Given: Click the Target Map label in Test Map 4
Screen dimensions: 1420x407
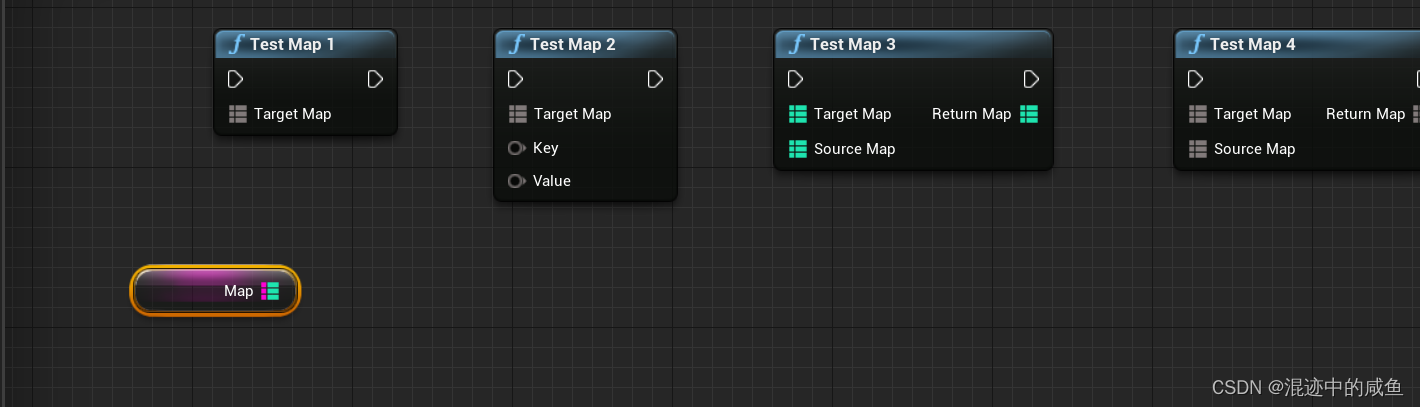Looking at the screenshot, I should [x=1252, y=114].
